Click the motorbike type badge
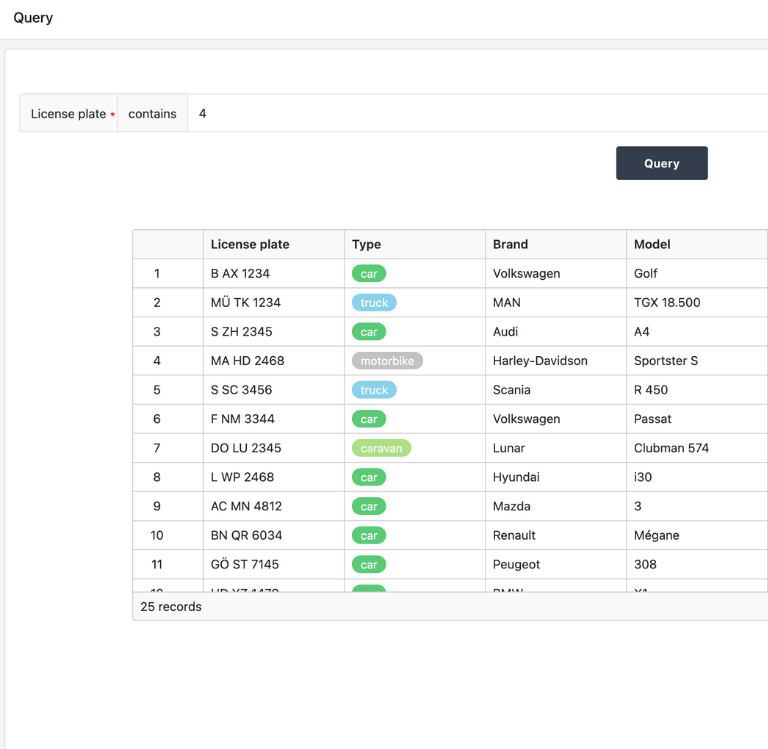The width and height of the screenshot is (768, 749). coord(387,361)
